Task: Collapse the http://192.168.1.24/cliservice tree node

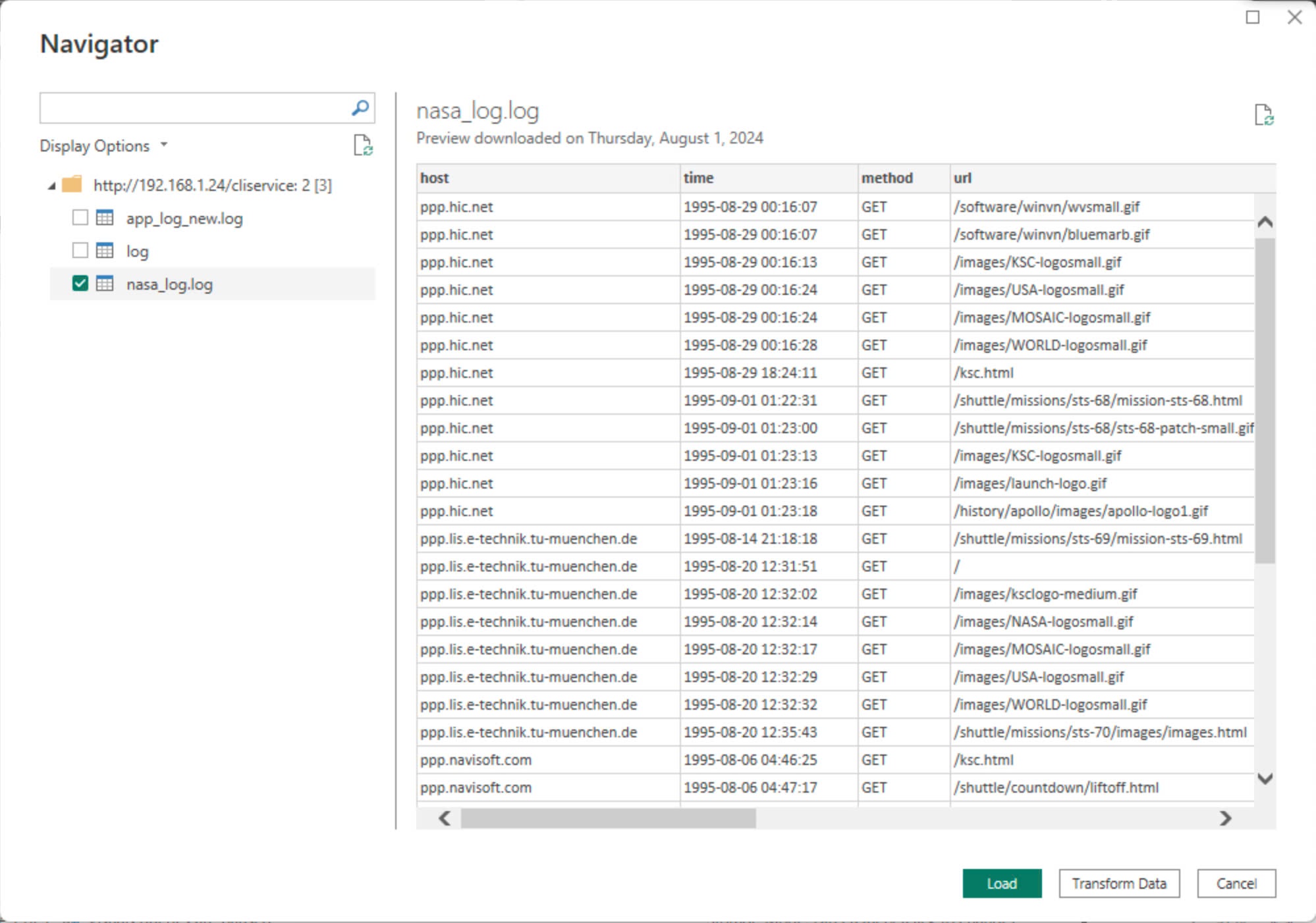Action: coord(51,186)
